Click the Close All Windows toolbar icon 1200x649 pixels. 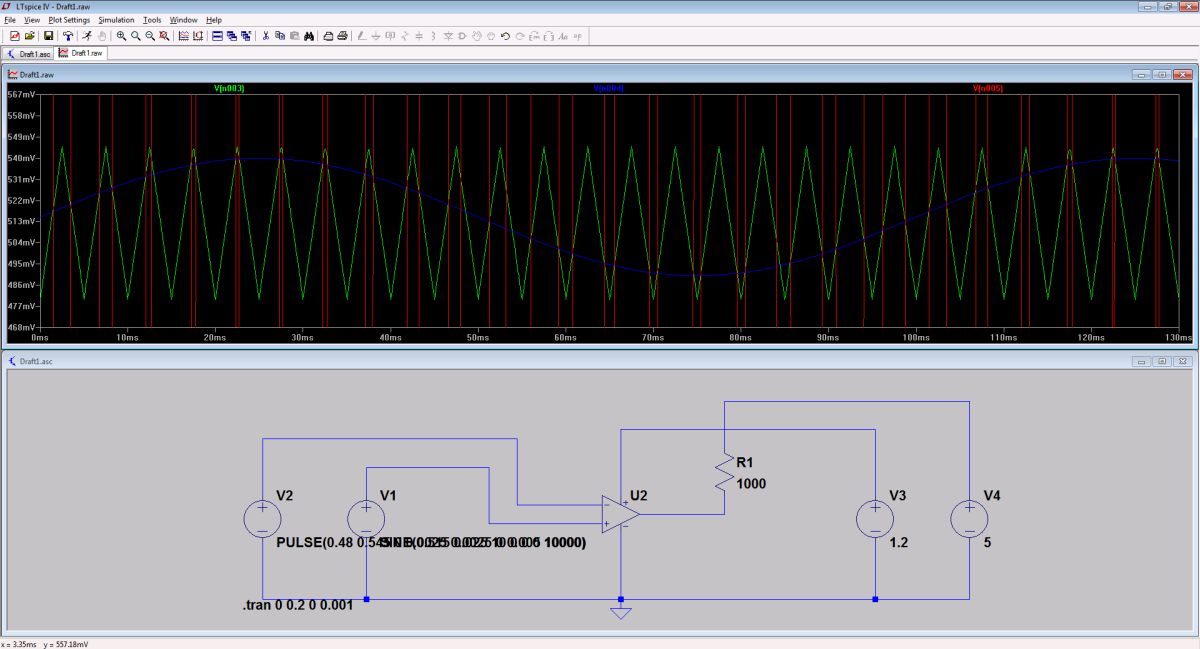click(246, 36)
